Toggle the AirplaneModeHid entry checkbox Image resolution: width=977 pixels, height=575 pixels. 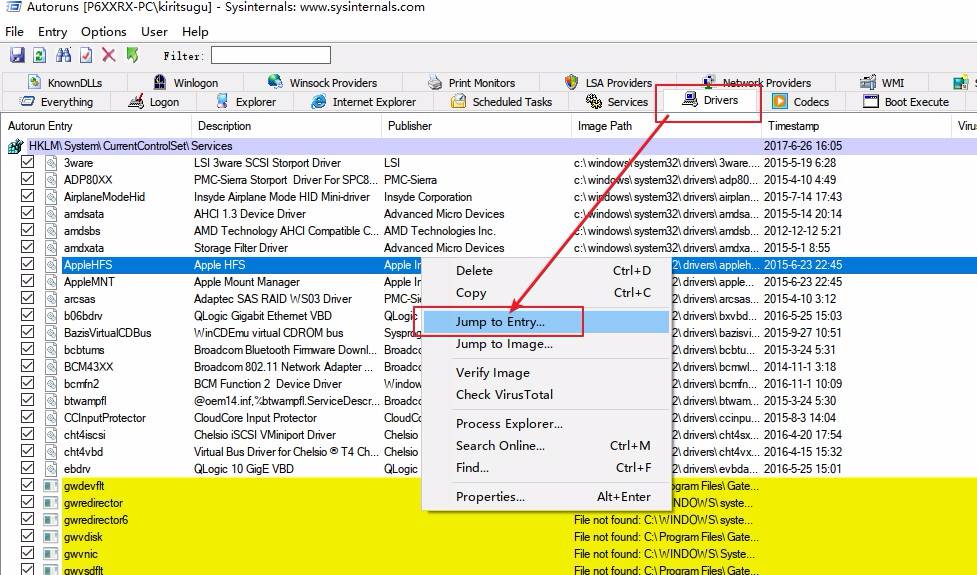tap(27, 196)
